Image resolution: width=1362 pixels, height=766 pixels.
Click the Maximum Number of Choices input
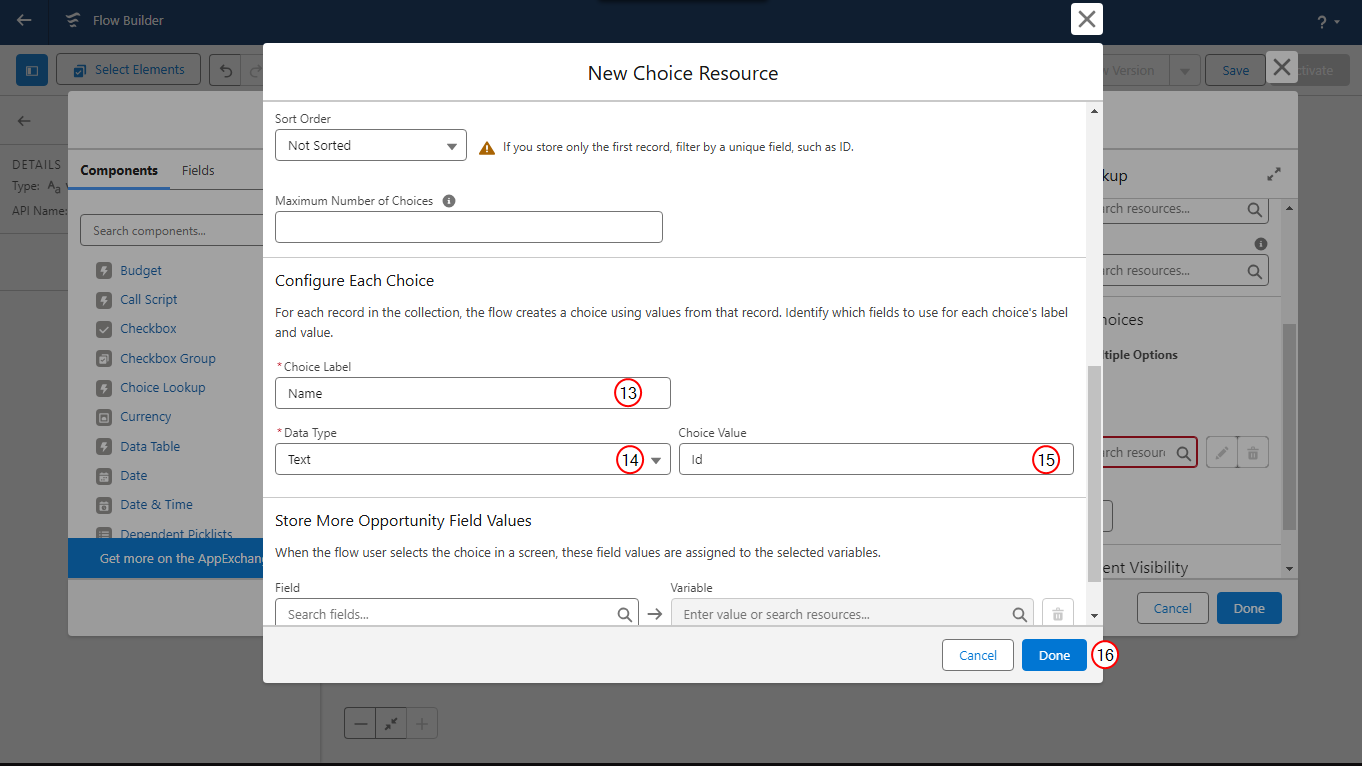[x=469, y=227]
